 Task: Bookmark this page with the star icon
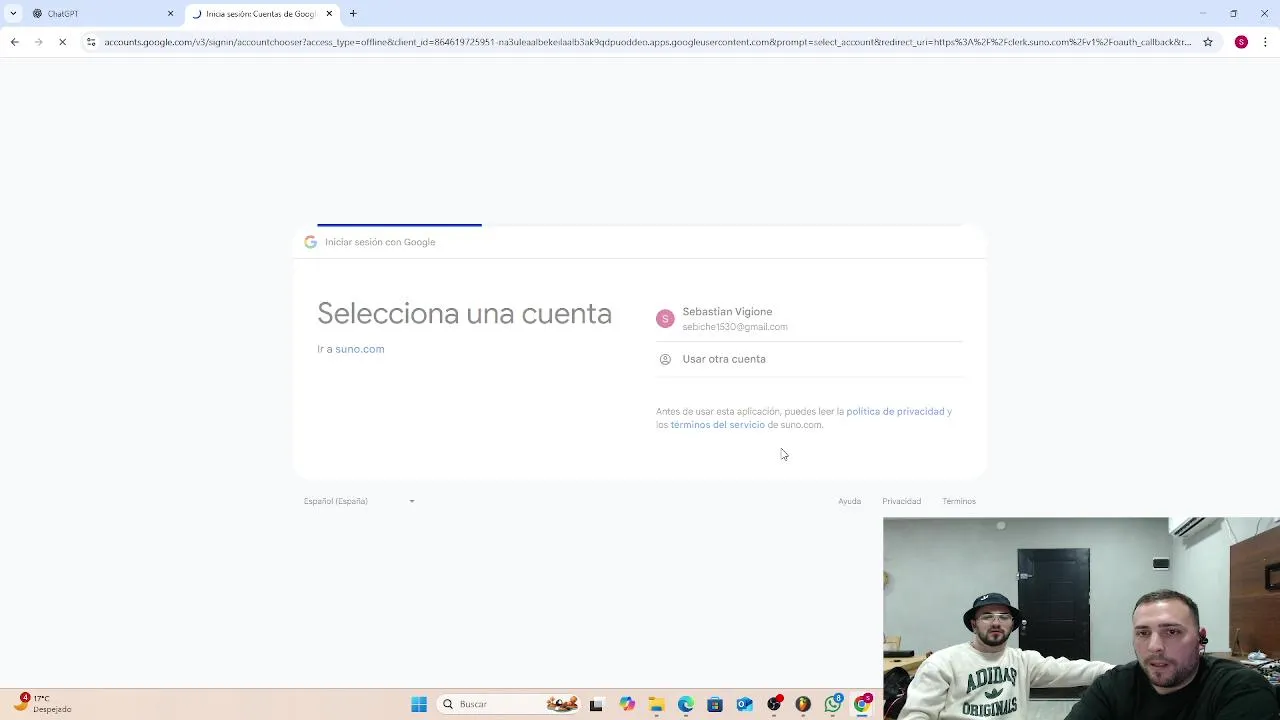tap(1208, 42)
